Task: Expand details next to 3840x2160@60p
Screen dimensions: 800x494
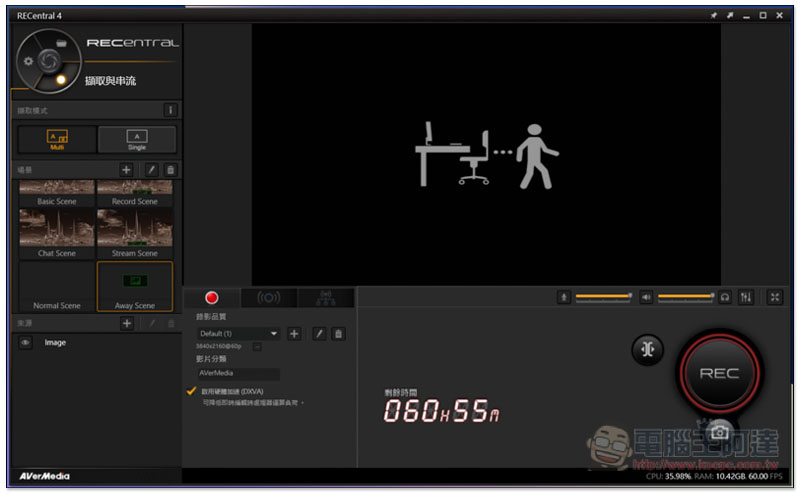Action: click(x=257, y=347)
